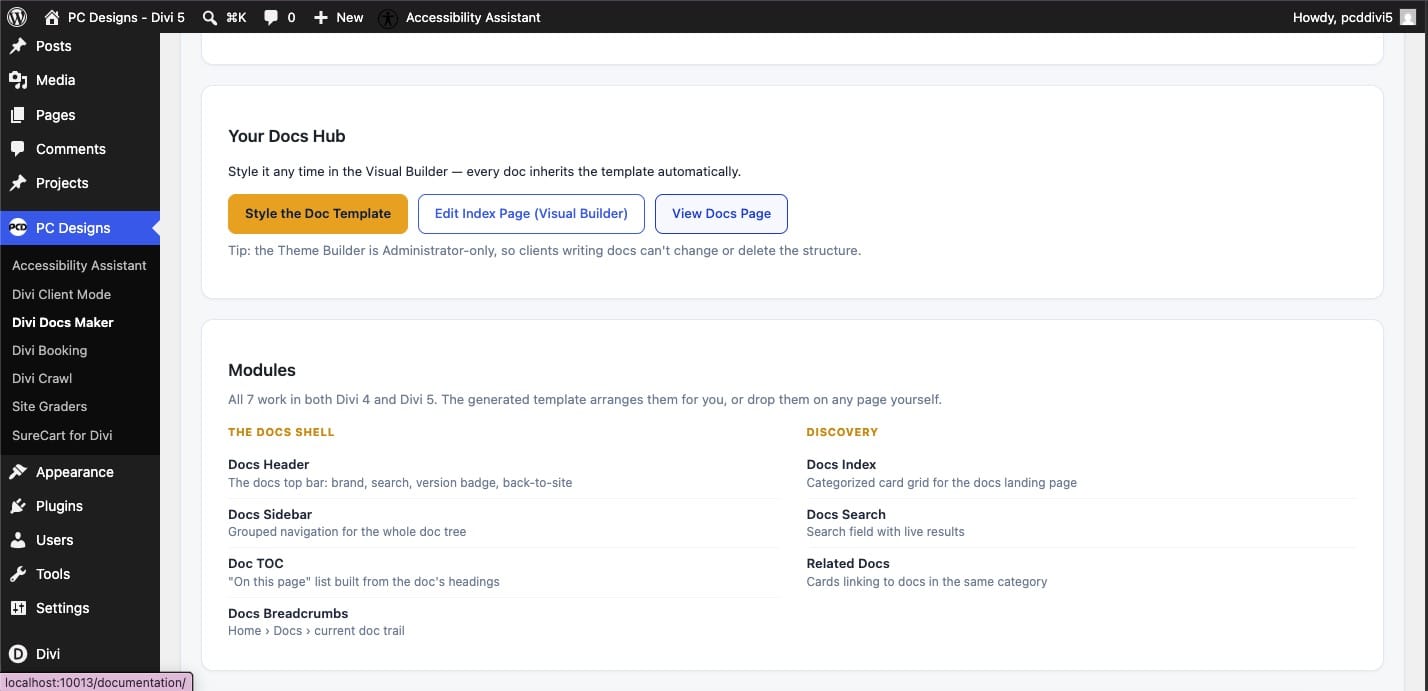The width and height of the screenshot is (1428, 691).
Task: Select Divi Docs Maker submenu item
Action: [x=63, y=322]
